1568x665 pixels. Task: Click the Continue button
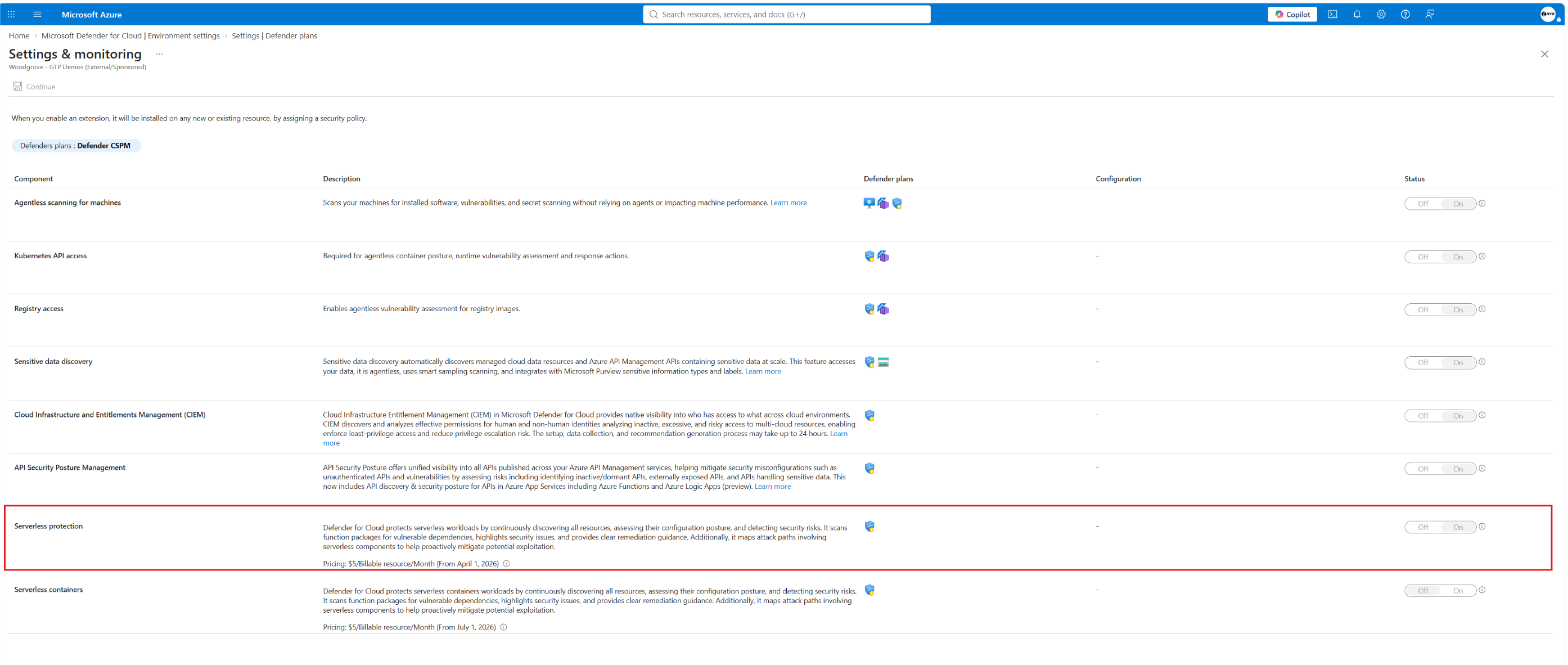35,87
